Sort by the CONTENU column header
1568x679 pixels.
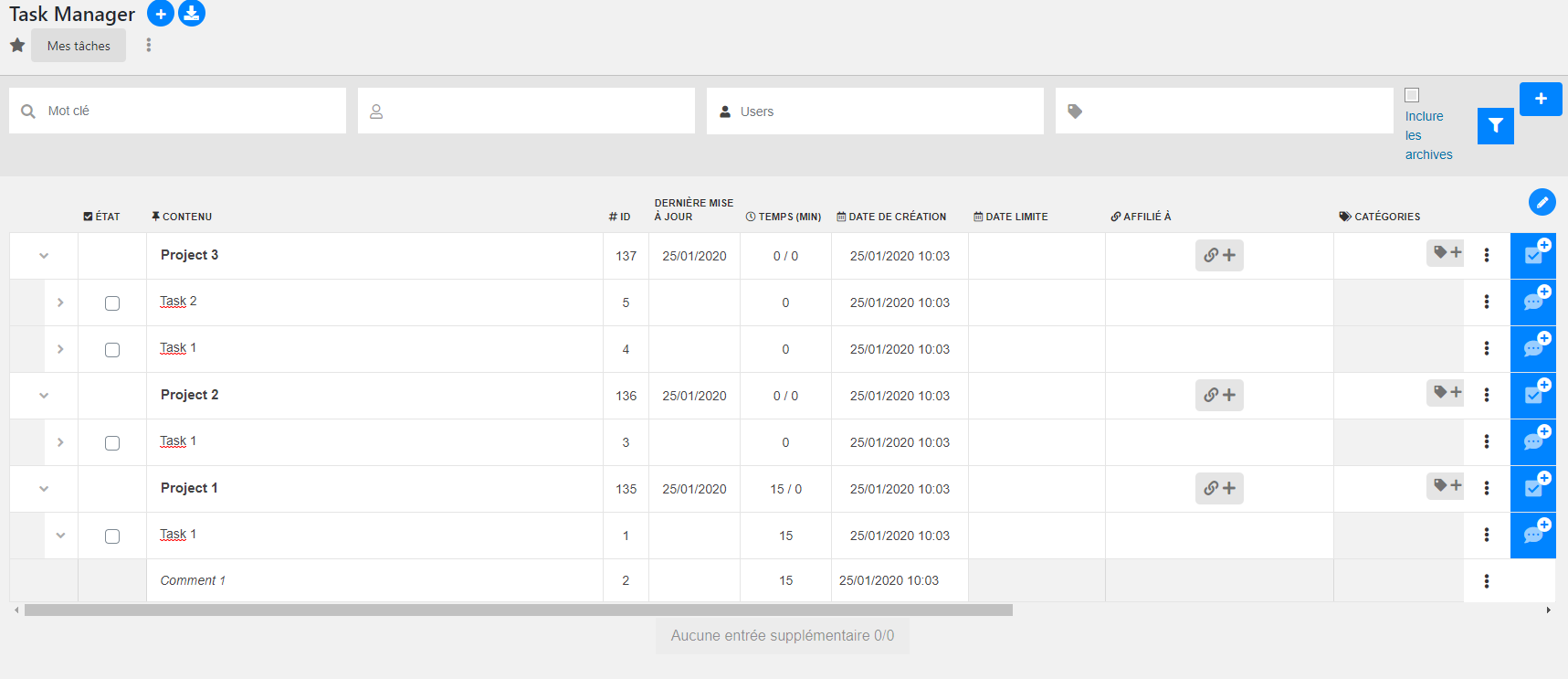182,217
